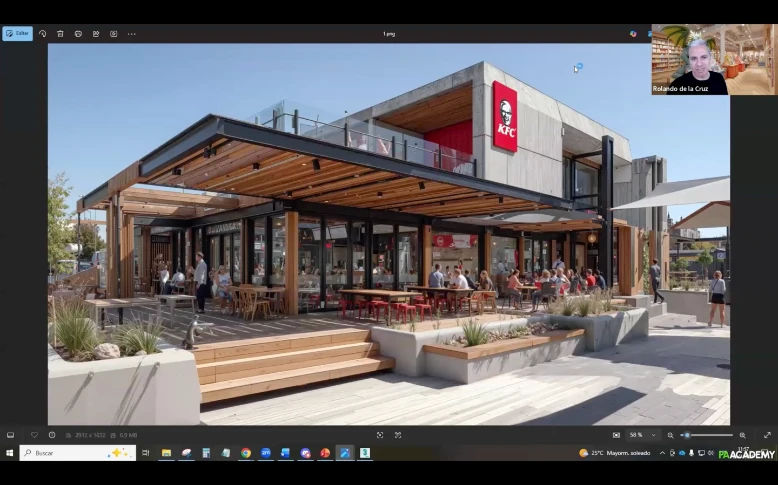Toggle the filmstrip view icon
Viewport: 778px width, 485px height.
[x=11, y=435]
